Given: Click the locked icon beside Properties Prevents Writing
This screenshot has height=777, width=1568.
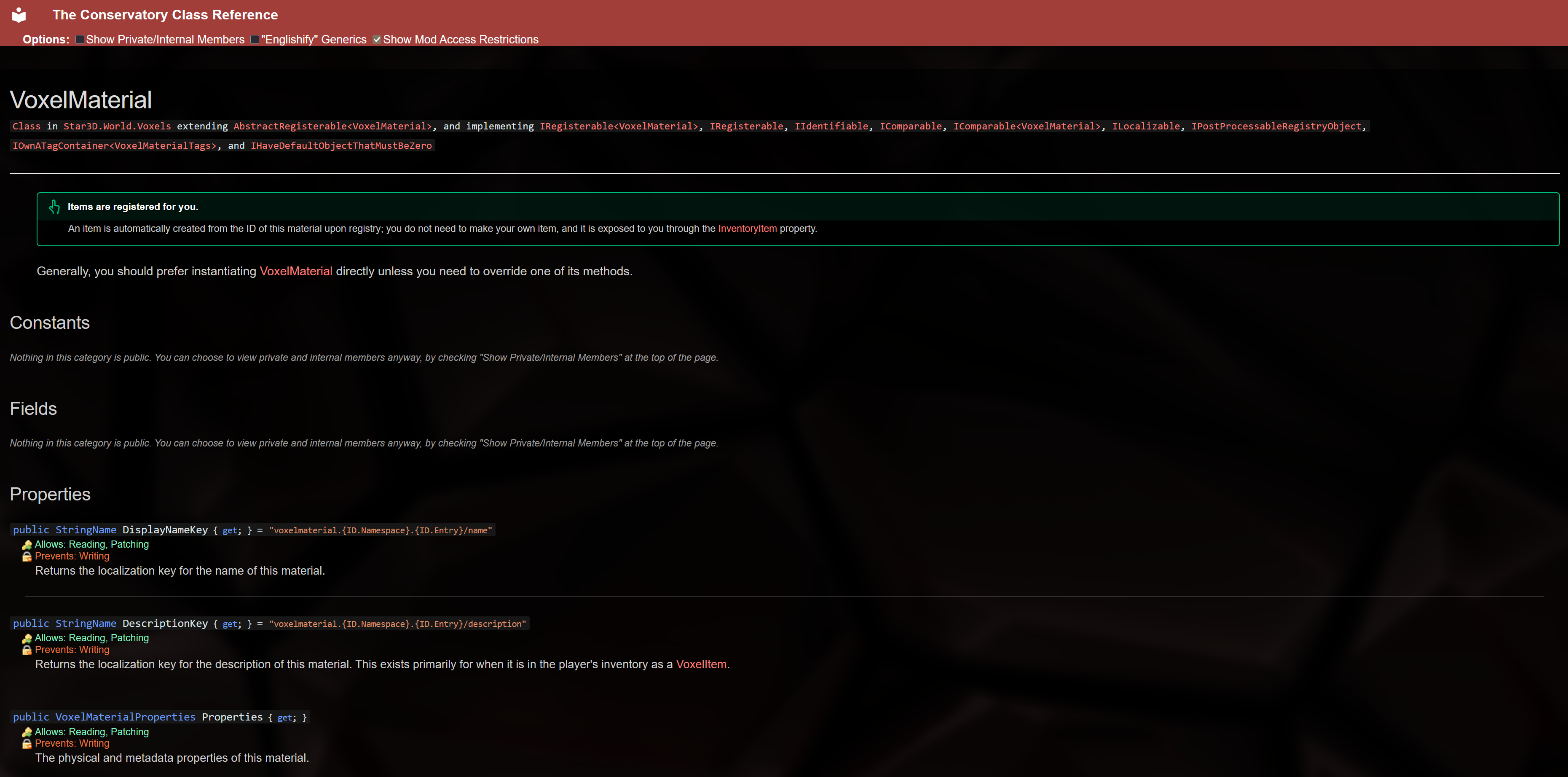Looking at the screenshot, I should tap(27, 744).
